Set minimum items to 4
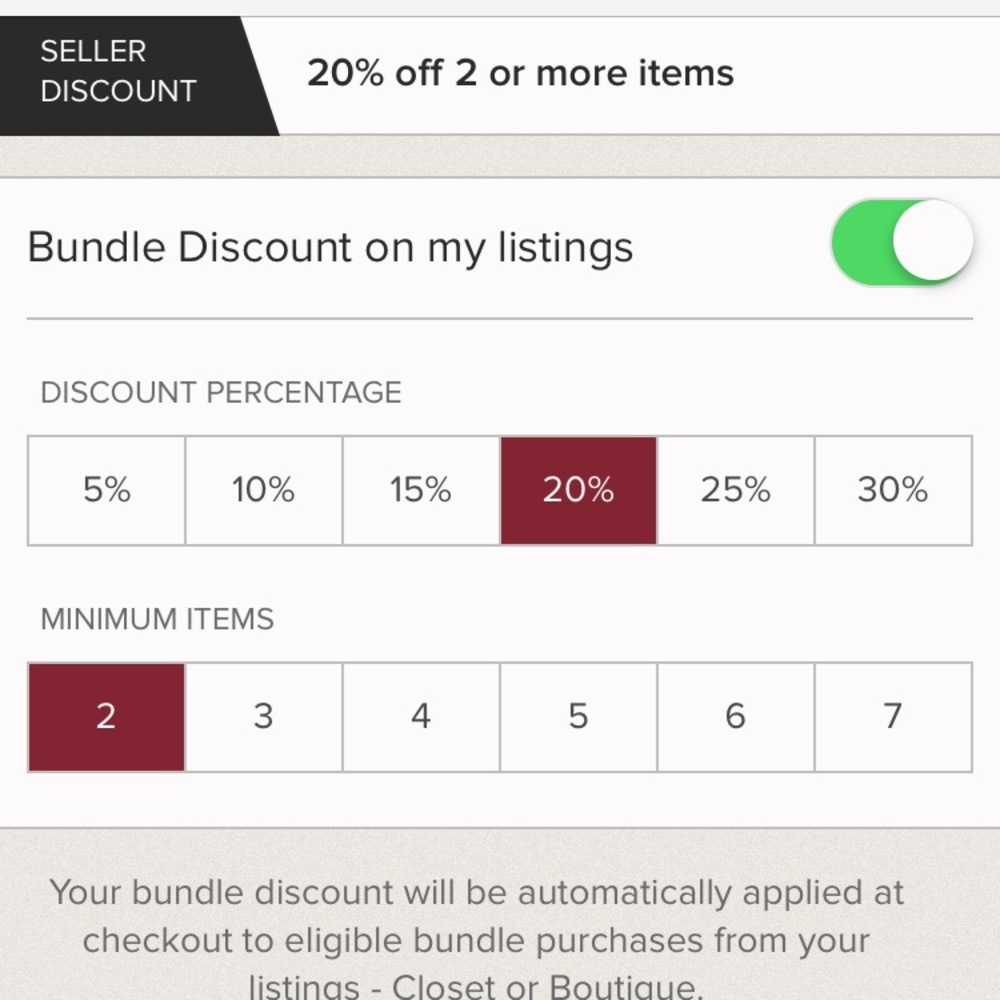The height and width of the screenshot is (1000, 1000). (420, 716)
